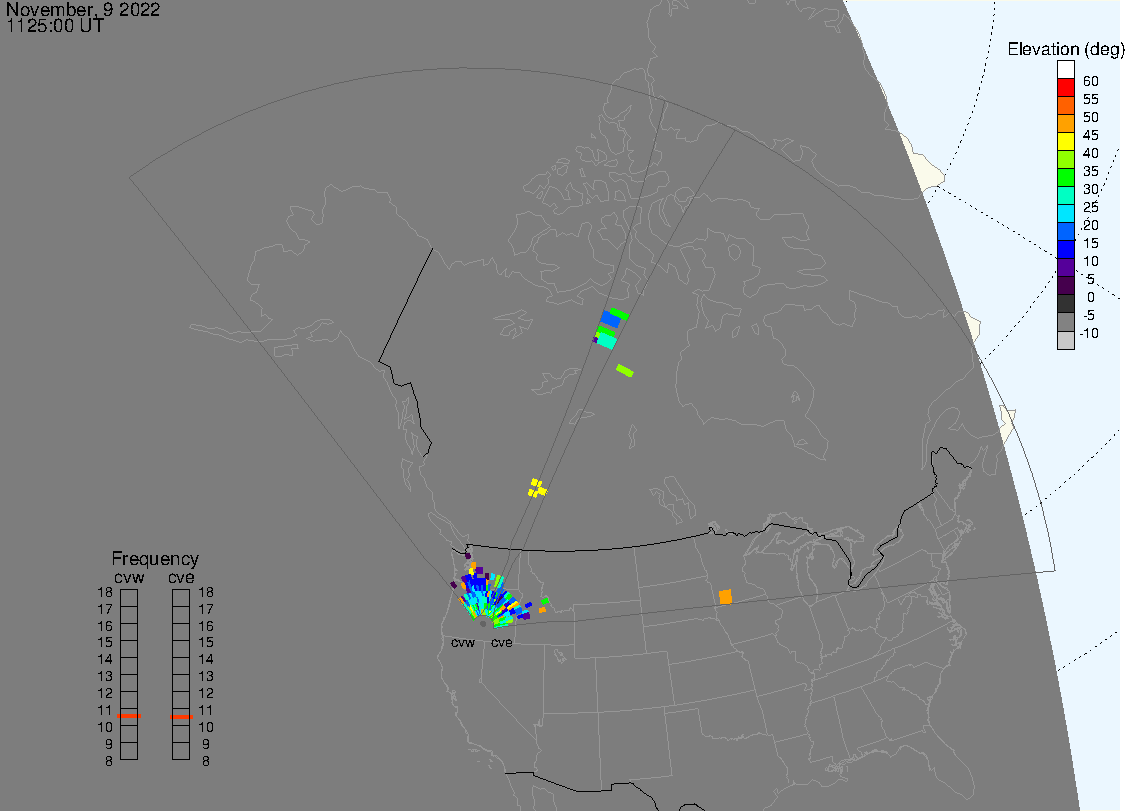
Task: Click the light gray bottom legend swatch
Action: point(1065,340)
